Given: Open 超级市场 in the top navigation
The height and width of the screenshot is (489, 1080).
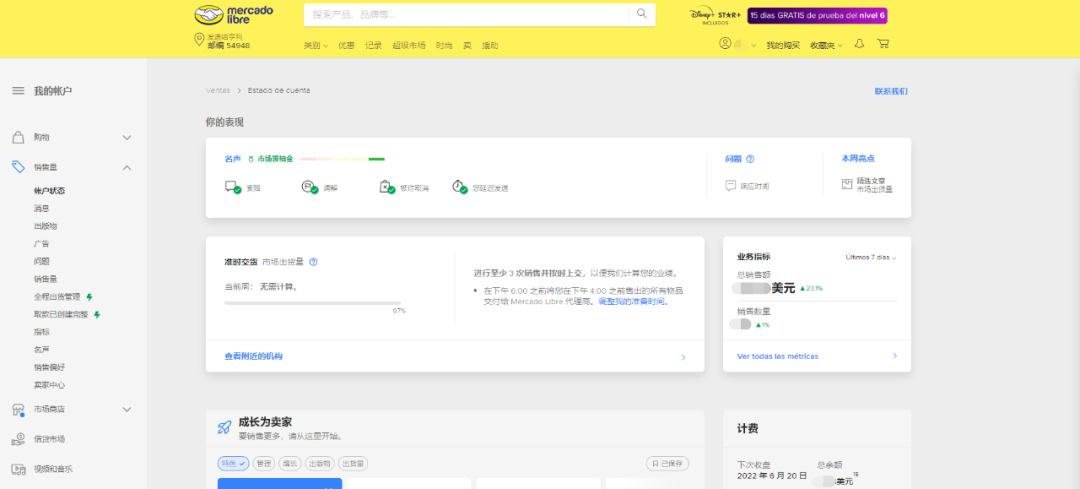Looking at the screenshot, I should pos(409,45).
